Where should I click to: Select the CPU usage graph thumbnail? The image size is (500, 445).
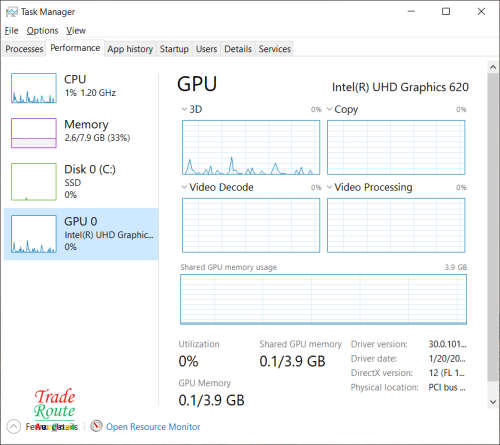pyautogui.click(x=34, y=88)
